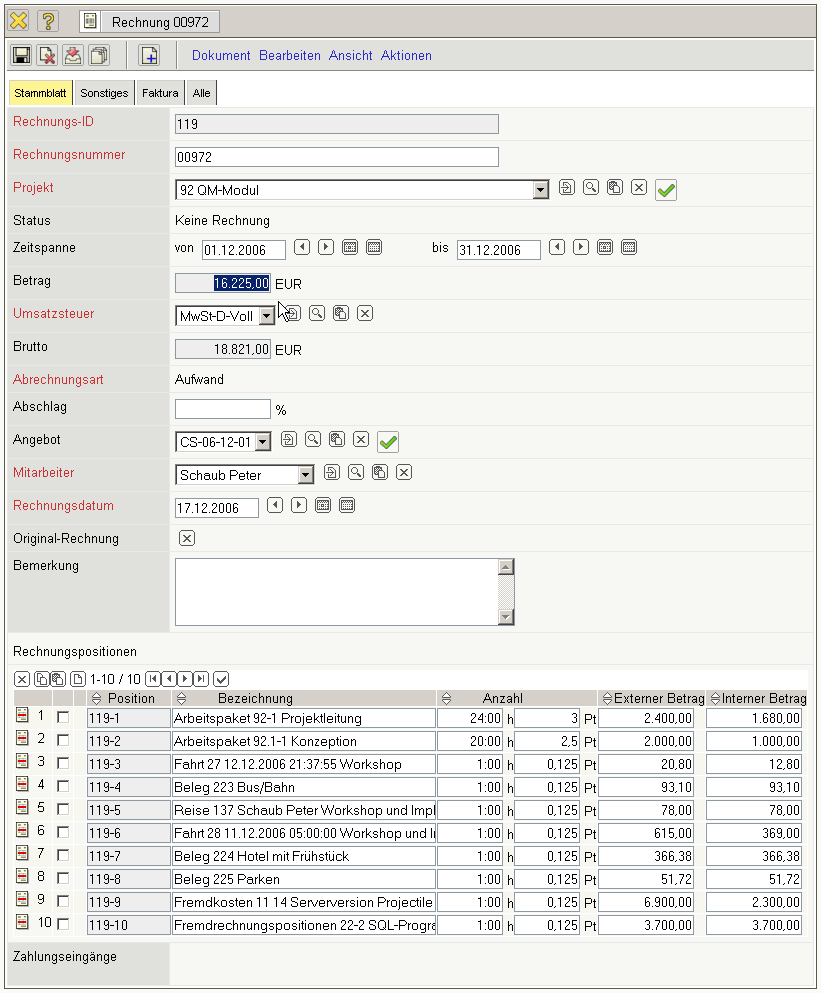Screen dimensions: 821x993
Task: Open the Aktionen menu
Action: pos(406,56)
